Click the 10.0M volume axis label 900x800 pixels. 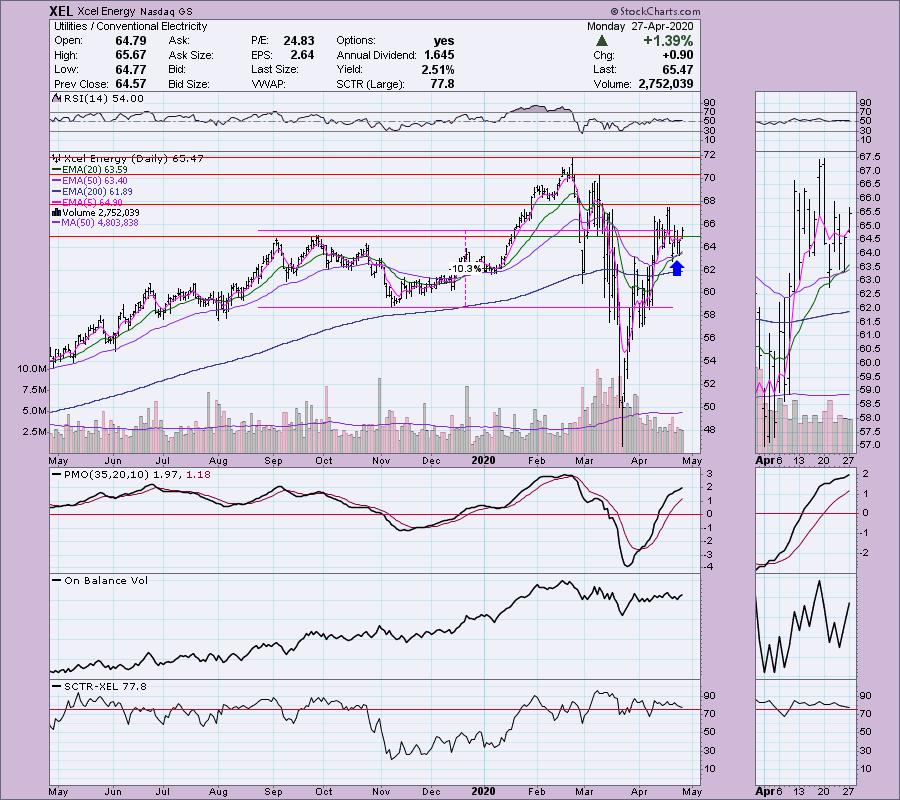point(32,368)
